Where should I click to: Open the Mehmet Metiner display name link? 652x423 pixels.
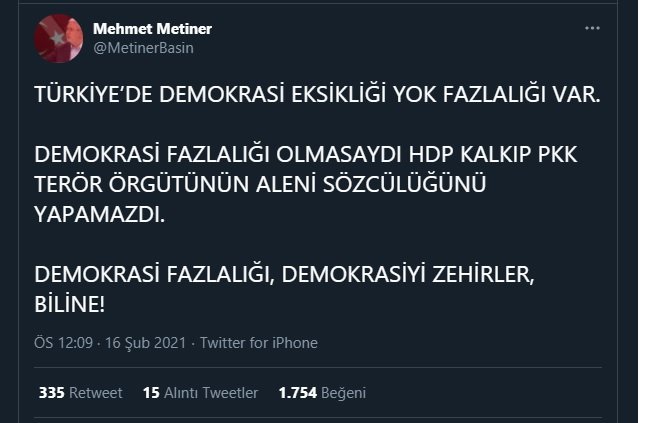pos(152,29)
